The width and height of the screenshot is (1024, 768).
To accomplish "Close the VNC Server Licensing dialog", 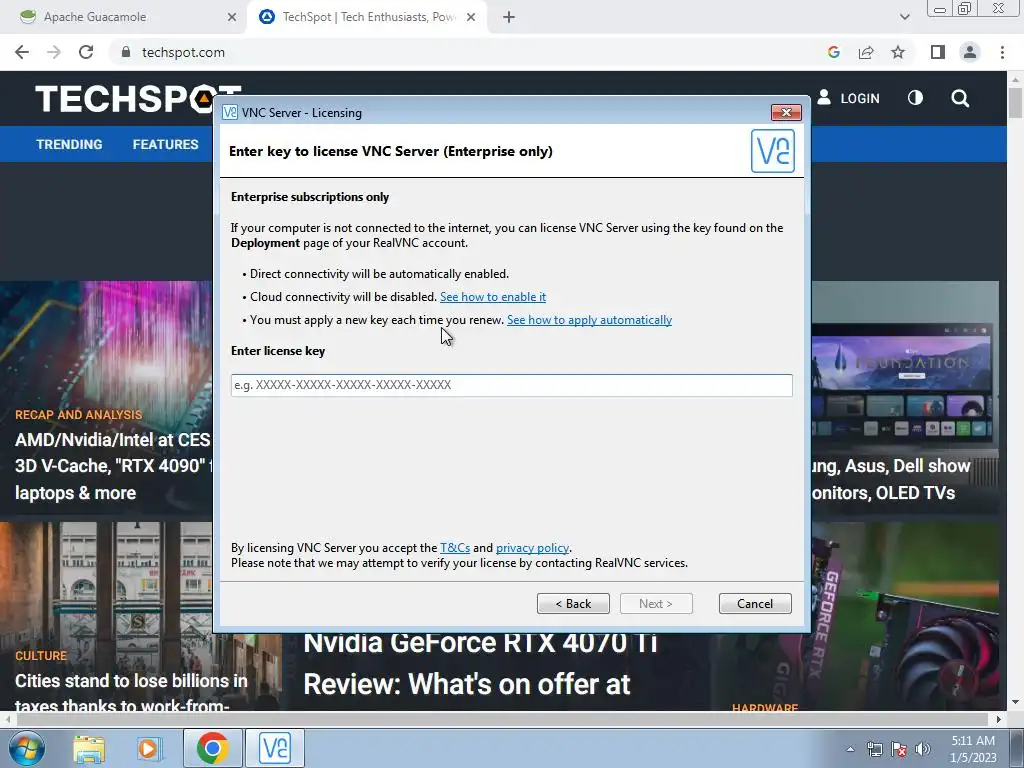I will [x=786, y=112].
